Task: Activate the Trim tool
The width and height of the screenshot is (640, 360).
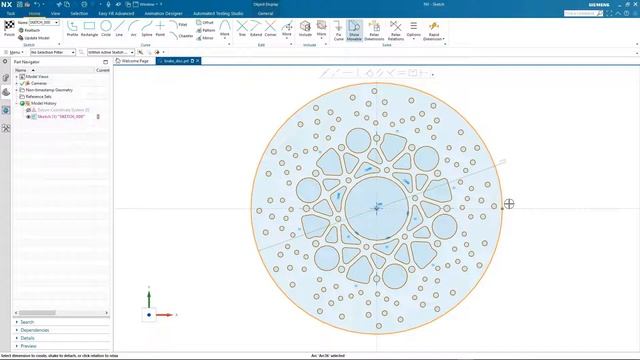Action: click(242, 29)
